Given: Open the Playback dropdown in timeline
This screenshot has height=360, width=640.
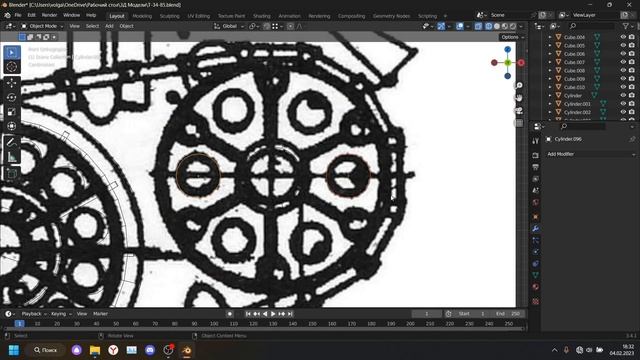Looking at the screenshot, I should (x=34, y=314).
